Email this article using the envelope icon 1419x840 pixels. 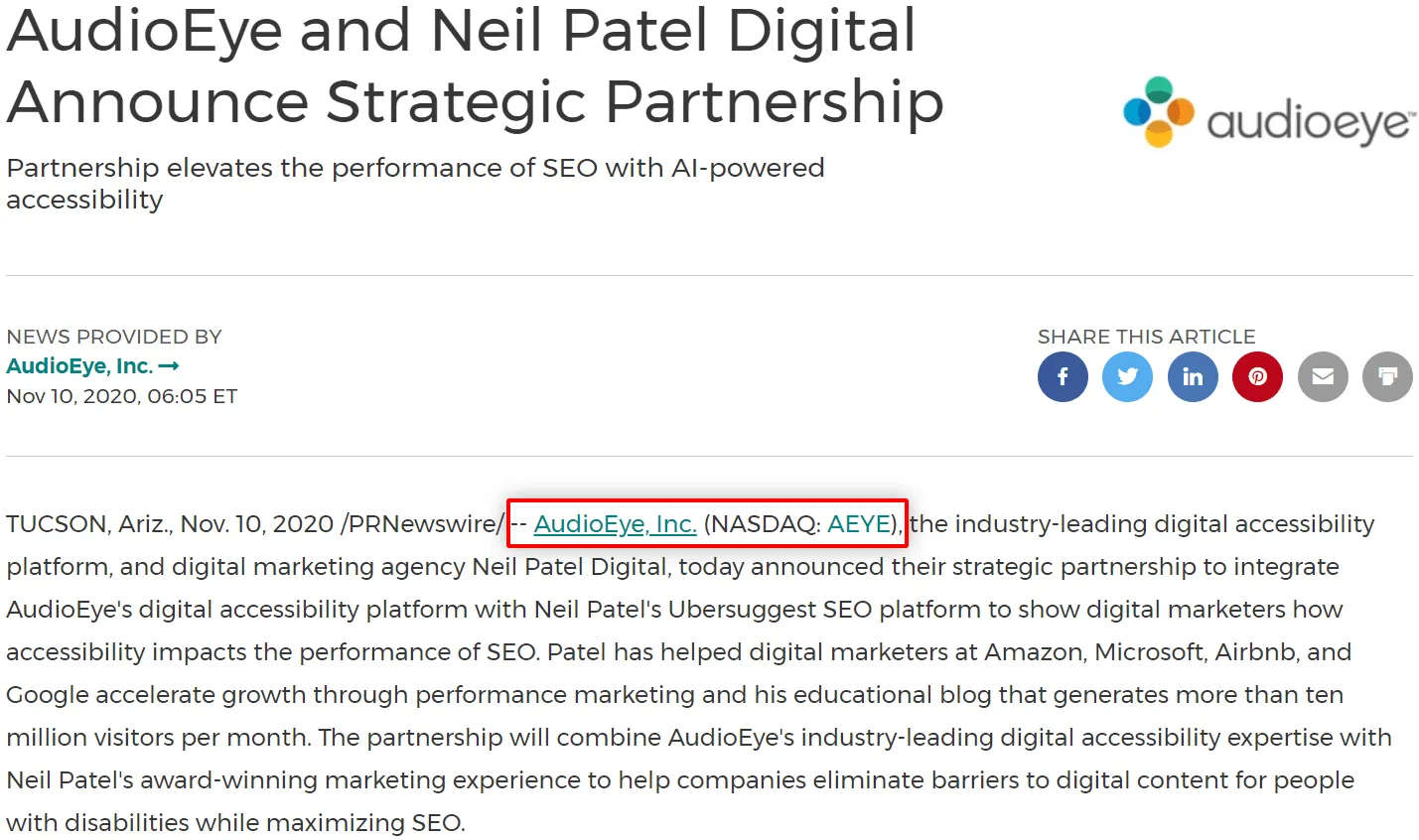(x=1323, y=377)
